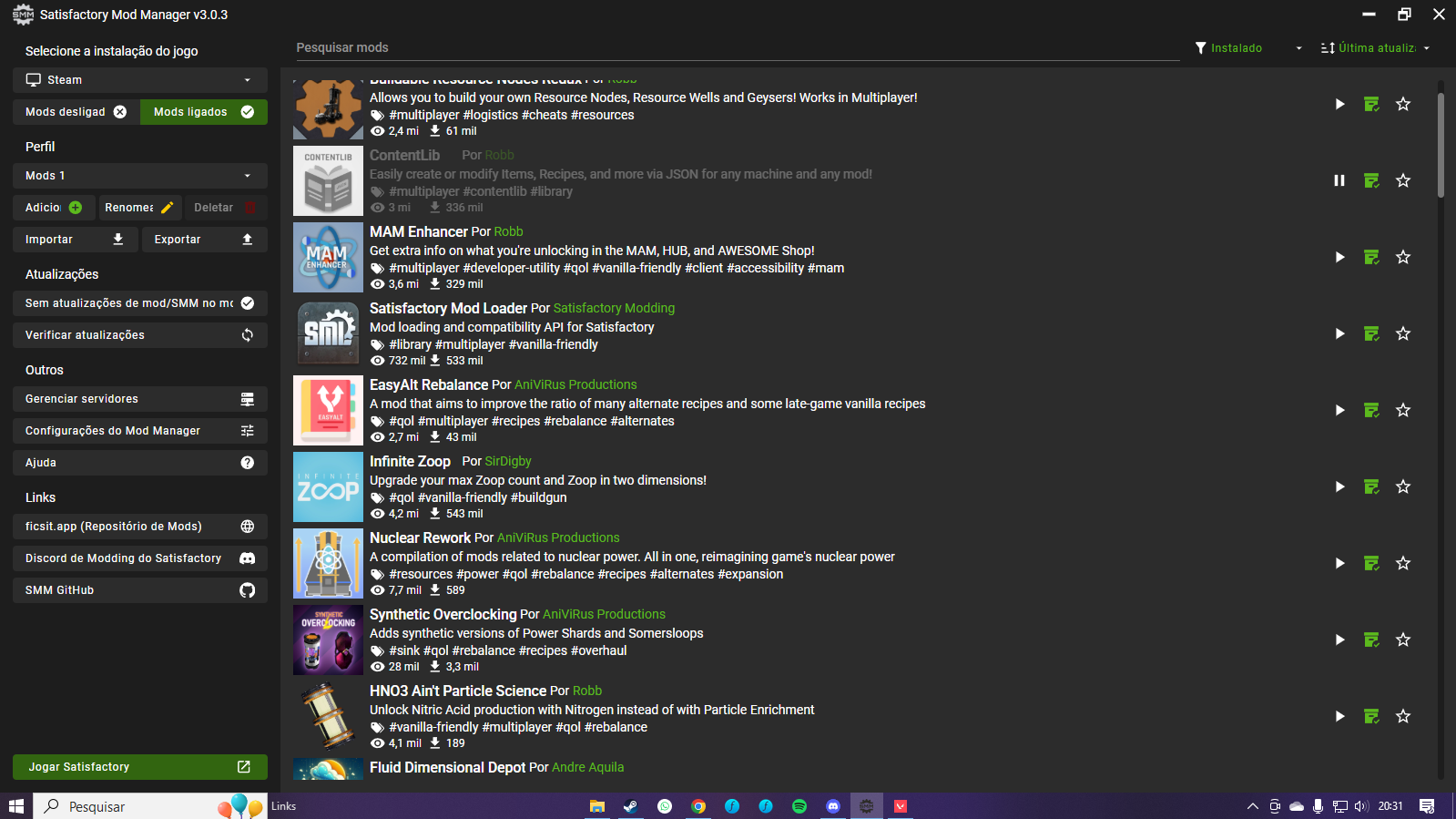
Task: Click the green install icon for ContentLib
Action: [1371, 180]
